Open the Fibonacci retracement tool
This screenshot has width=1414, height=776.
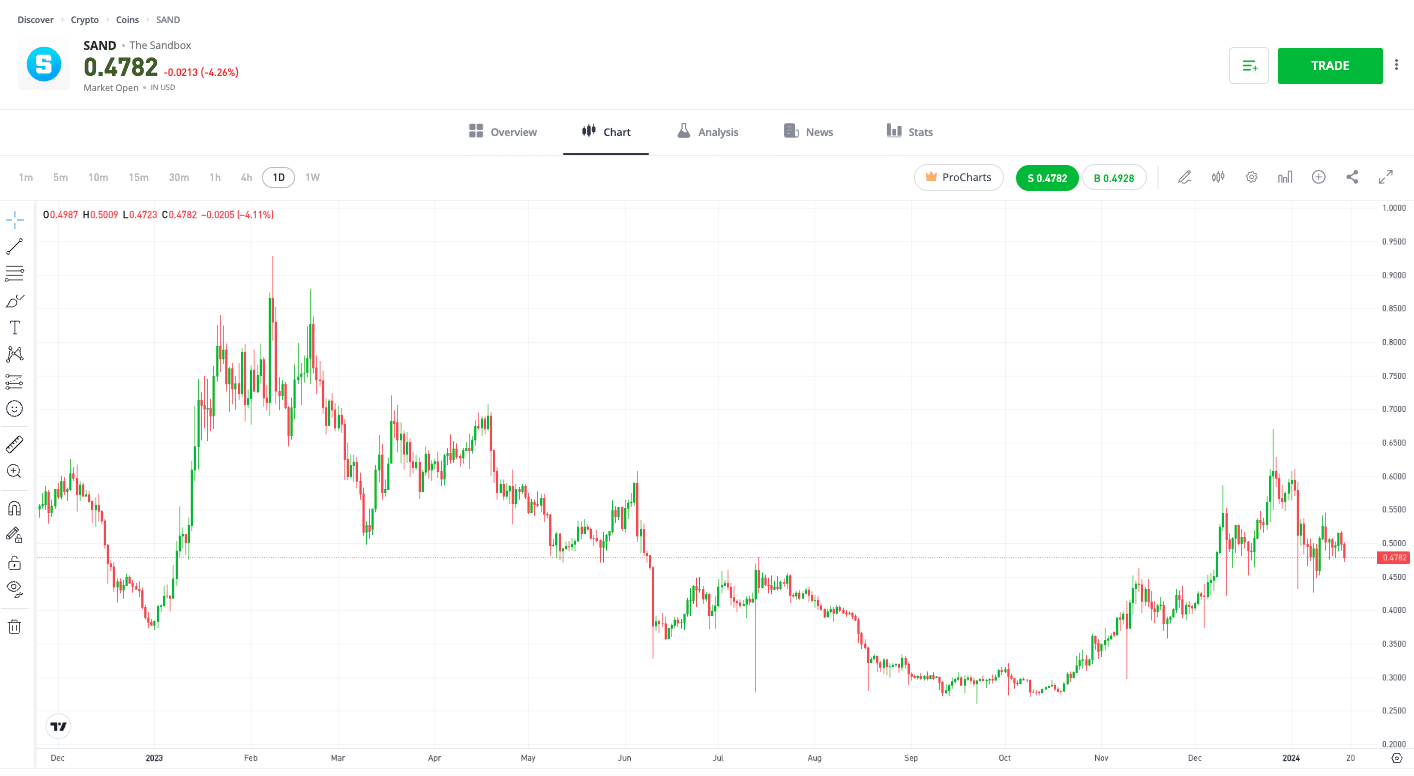pyautogui.click(x=15, y=273)
